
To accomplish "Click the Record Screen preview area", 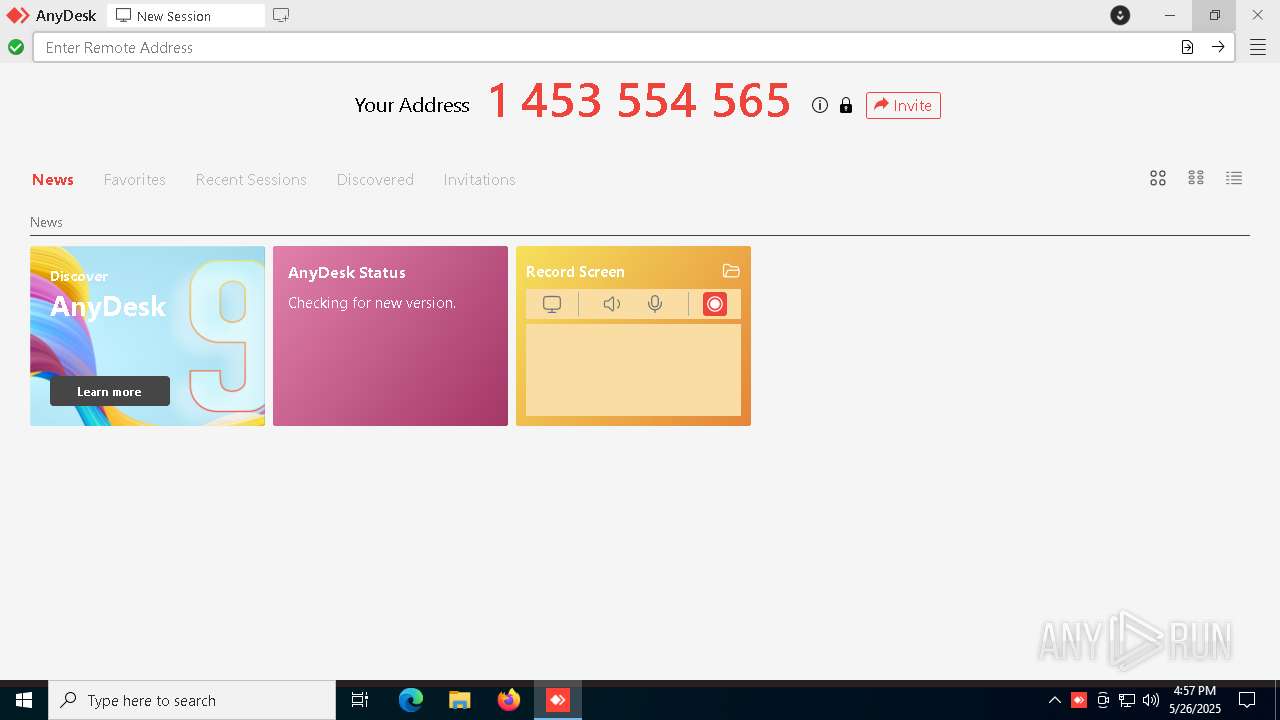I will 633,370.
